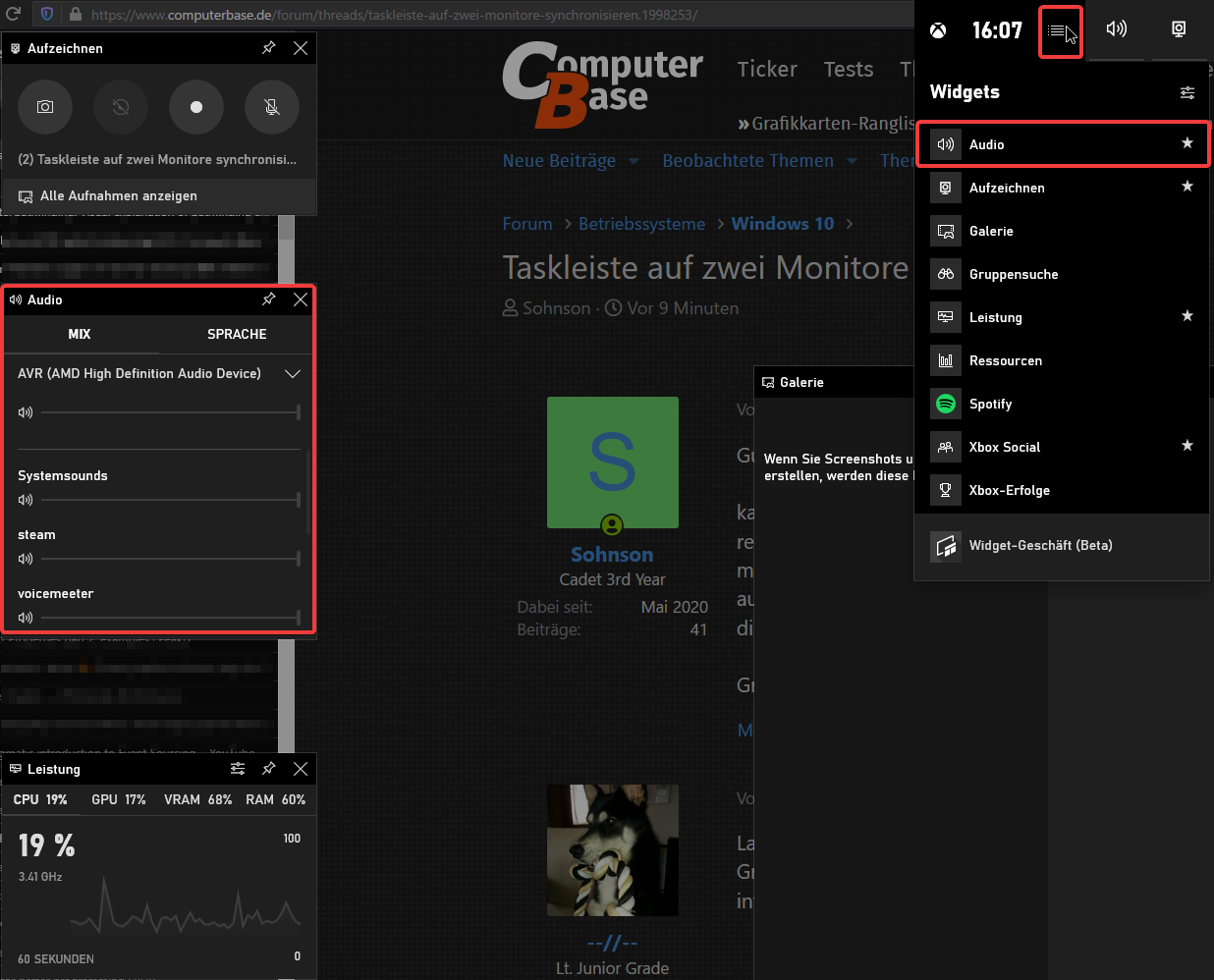1214x980 pixels.
Task: Mute voicemeeter speaker icon
Action: [x=26, y=618]
